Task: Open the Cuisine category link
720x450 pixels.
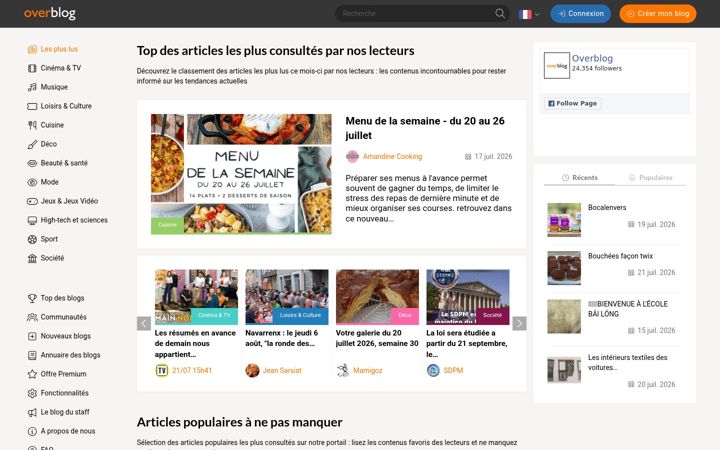Action: pos(52,125)
